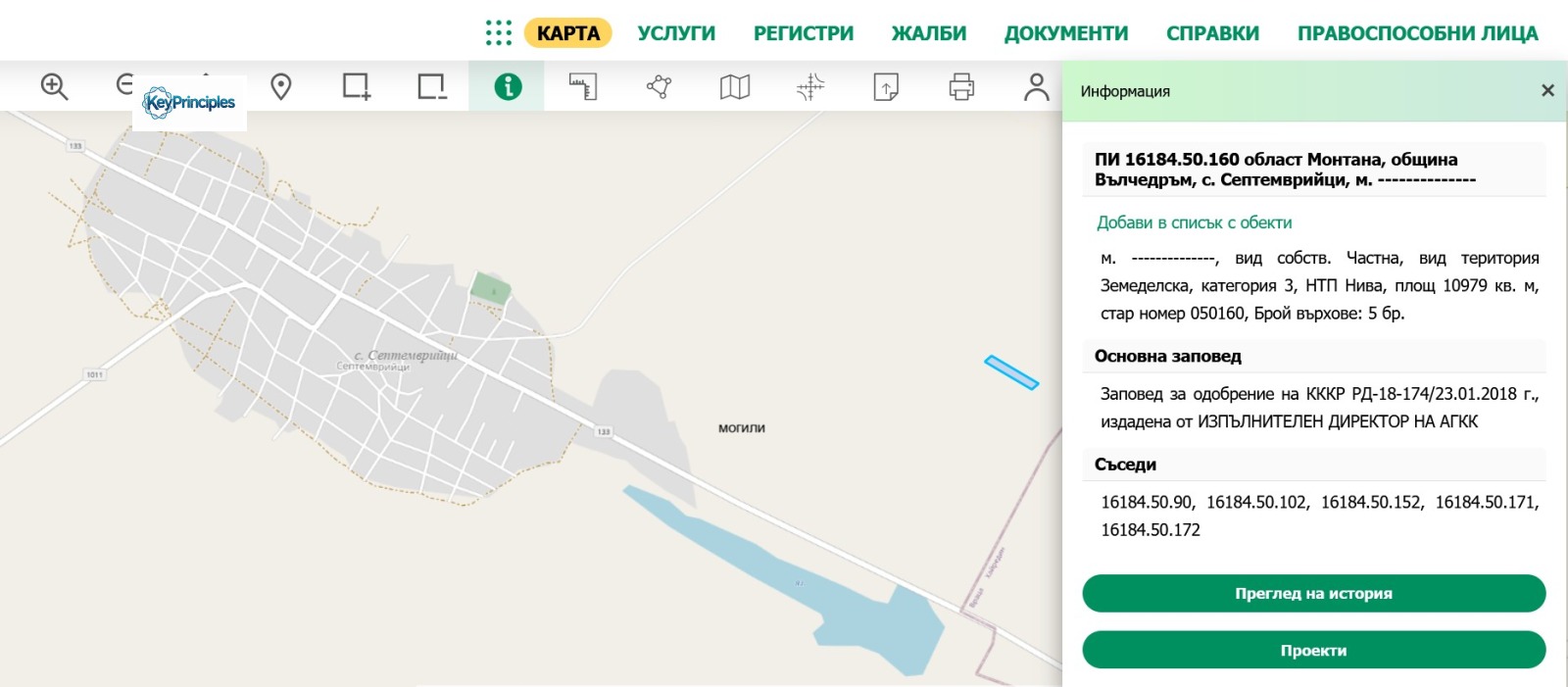The height and width of the screenshot is (687, 1568).
Task: Open the green dots apps grid
Action: [x=499, y=33]
